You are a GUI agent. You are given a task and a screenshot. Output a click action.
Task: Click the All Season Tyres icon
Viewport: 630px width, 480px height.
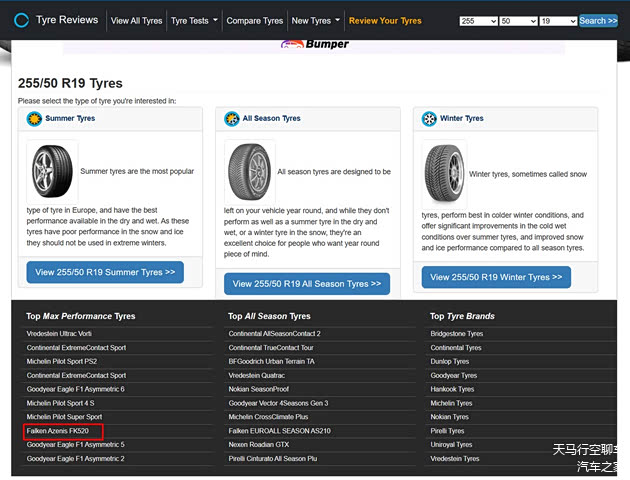click(232, 119)
